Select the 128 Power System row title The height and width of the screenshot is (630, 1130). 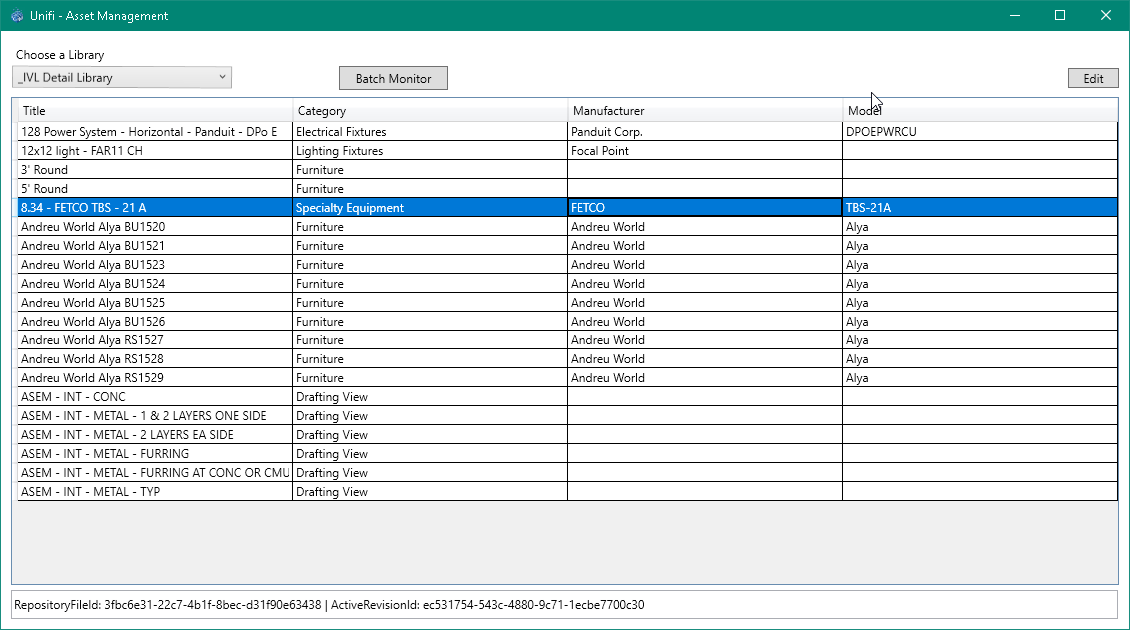[x=155, y=131]
